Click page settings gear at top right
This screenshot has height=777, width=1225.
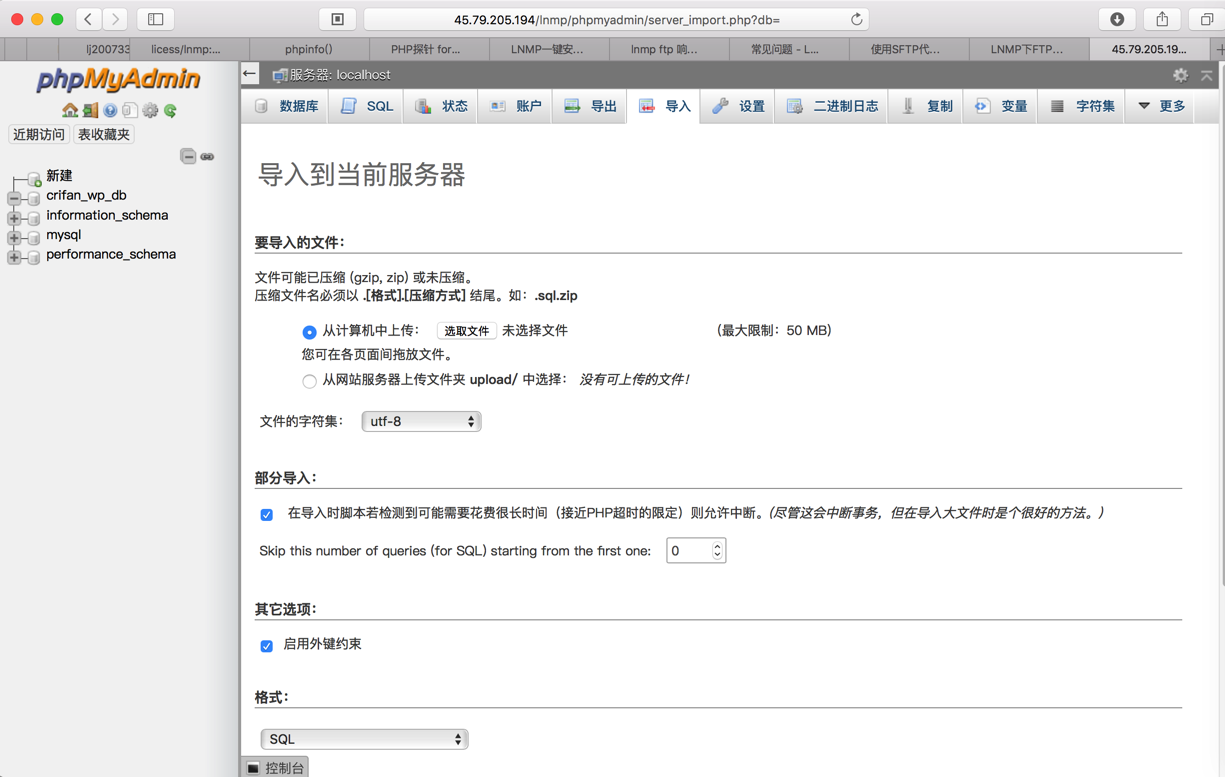coord(1180,75)
